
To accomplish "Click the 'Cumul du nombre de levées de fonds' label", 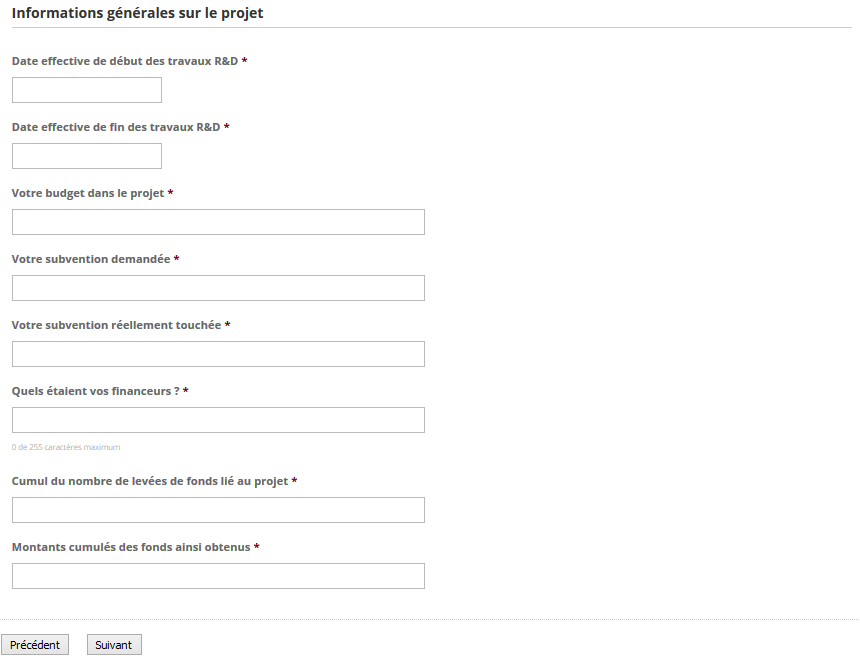I will coord(150,481).
